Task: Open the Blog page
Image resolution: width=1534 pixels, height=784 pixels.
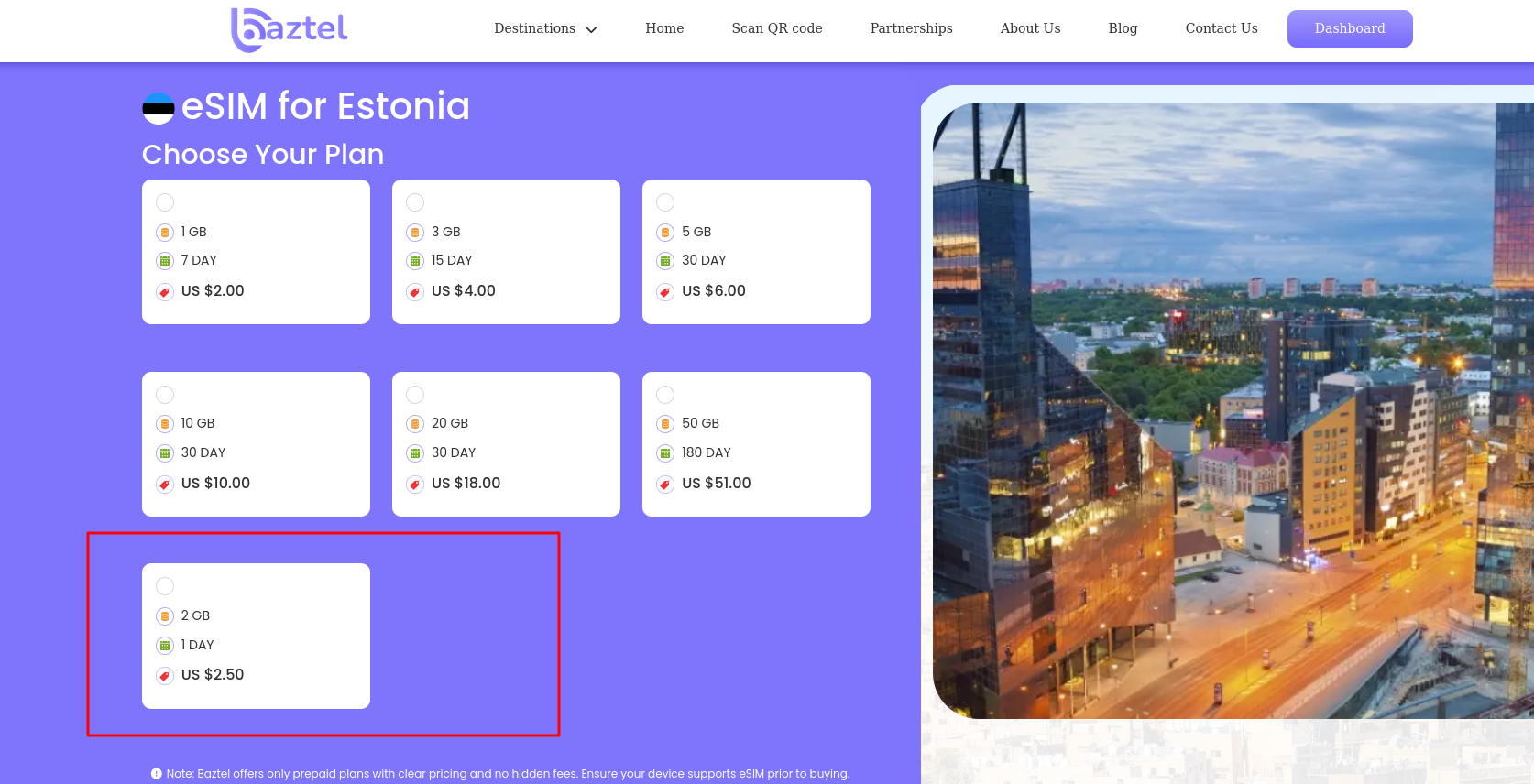Action: (1123, 28)
